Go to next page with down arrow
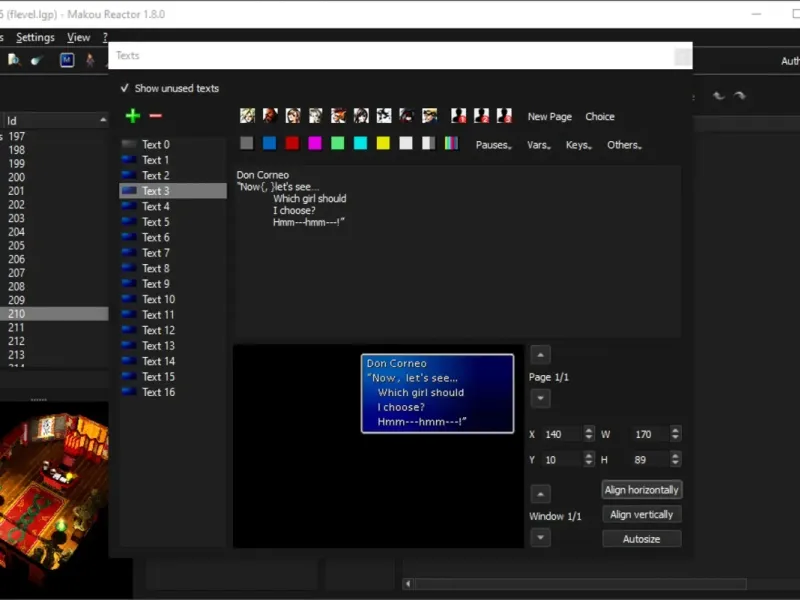The width and height of the screenshot is (800, 600). (540, 398)
